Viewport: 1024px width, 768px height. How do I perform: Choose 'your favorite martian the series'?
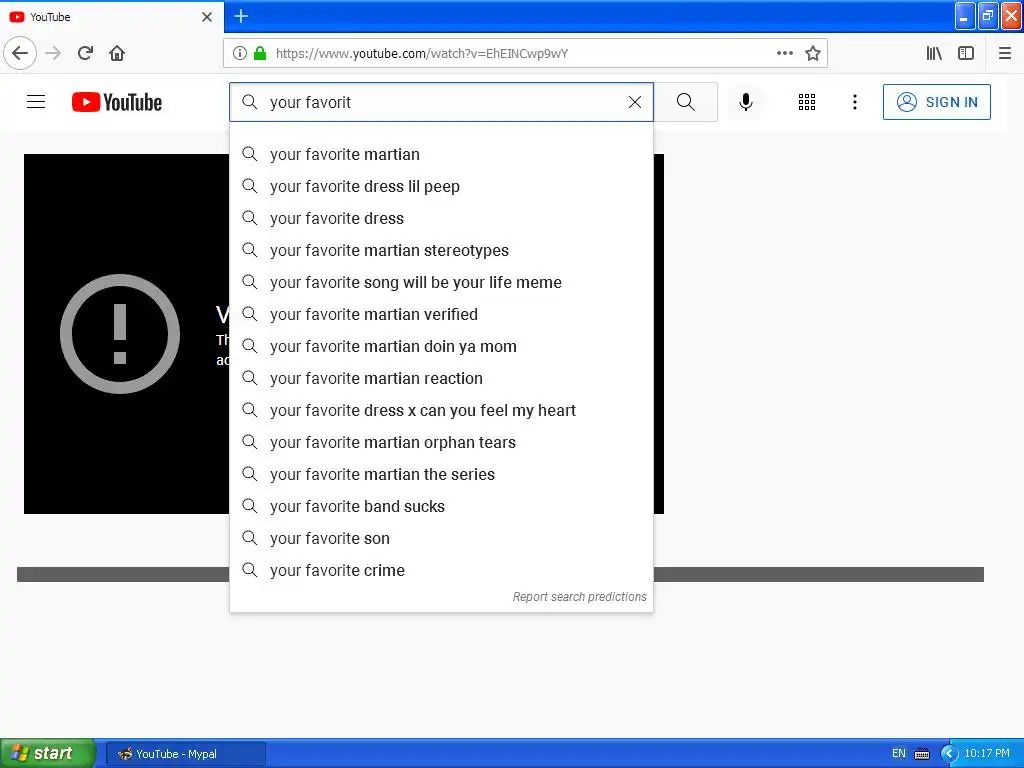[441, 474]
